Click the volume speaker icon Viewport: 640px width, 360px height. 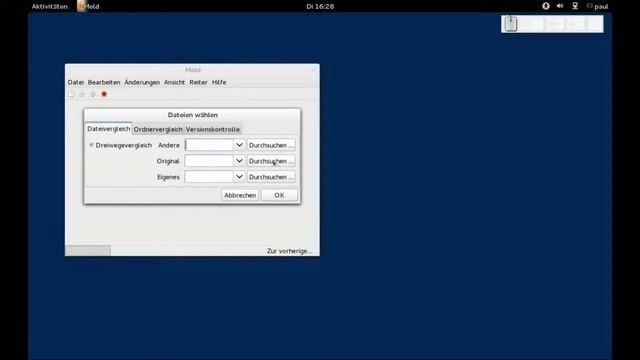(x=560, y=6)
